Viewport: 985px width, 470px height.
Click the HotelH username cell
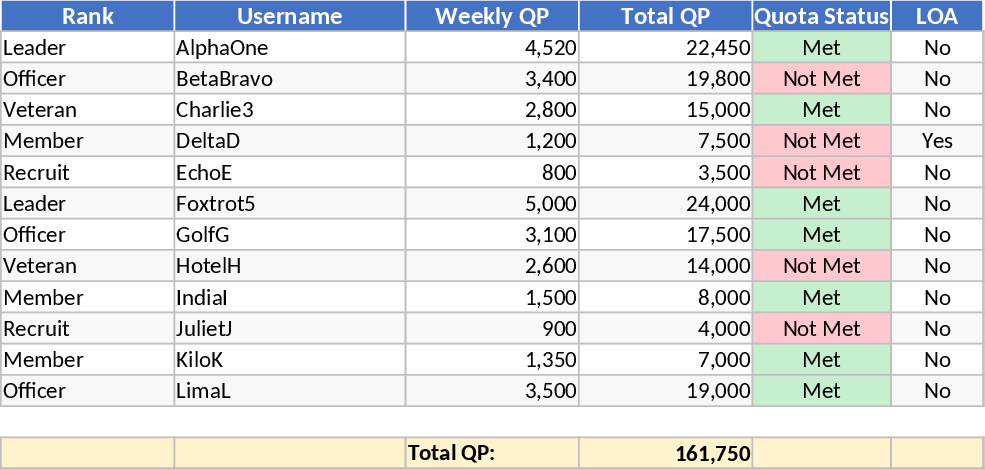(290, 266)
